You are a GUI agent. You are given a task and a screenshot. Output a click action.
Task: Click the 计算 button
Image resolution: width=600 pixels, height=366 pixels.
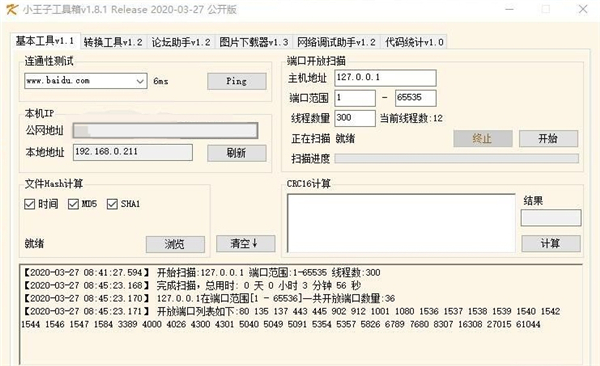(x=551, y=243)
